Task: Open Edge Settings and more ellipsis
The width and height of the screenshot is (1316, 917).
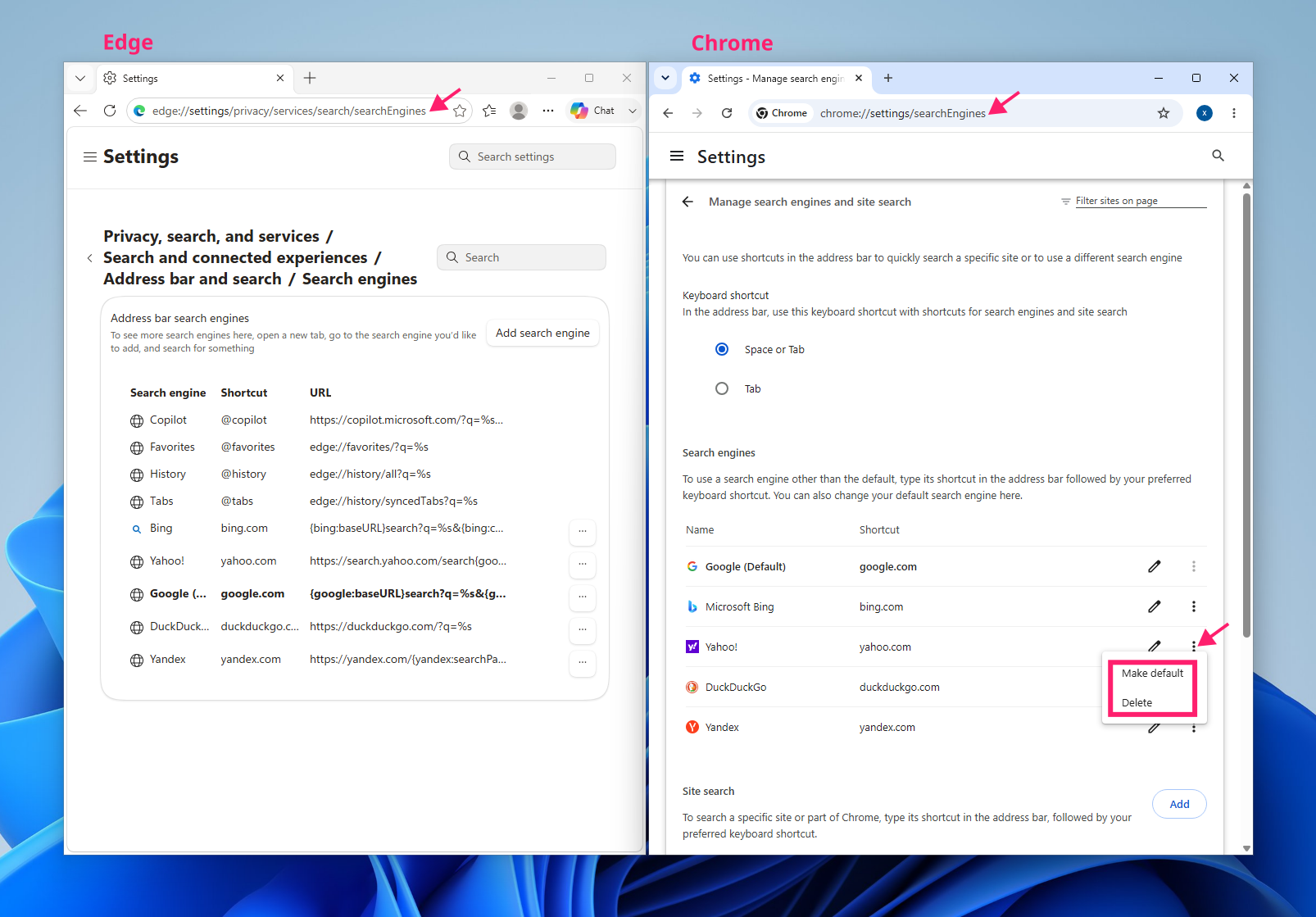Action: pos(548,111)
